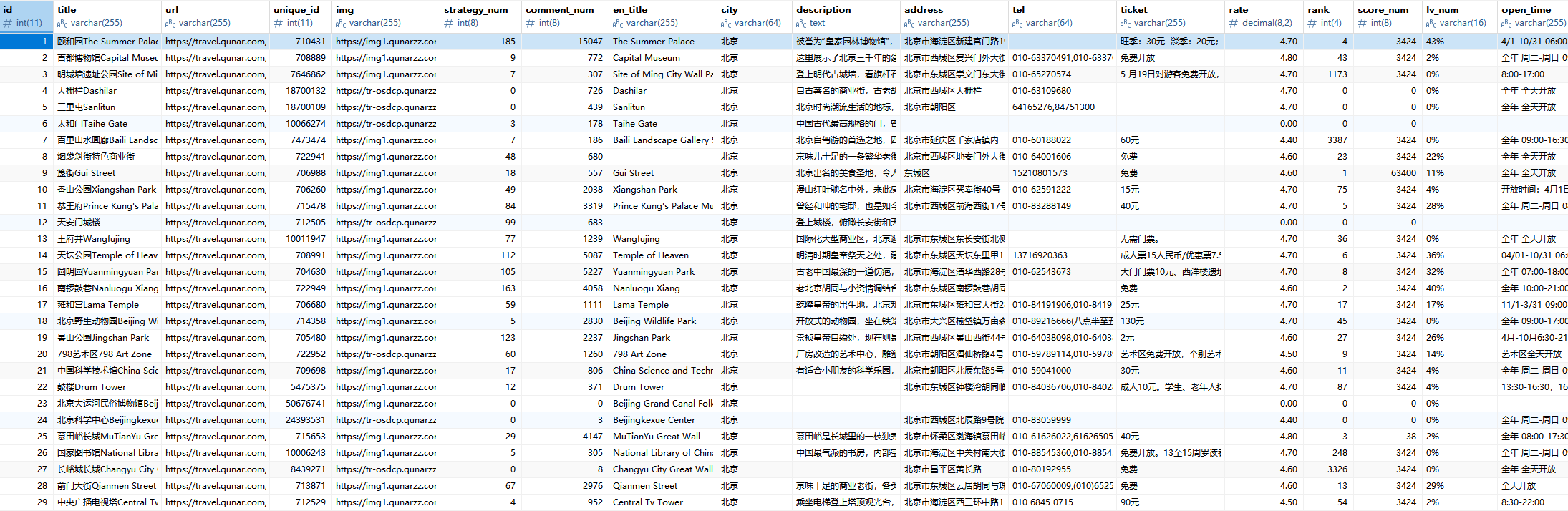This screenshot has width=1568, height=511.
Task: Click the en_title column header
Action: point(662,16)
